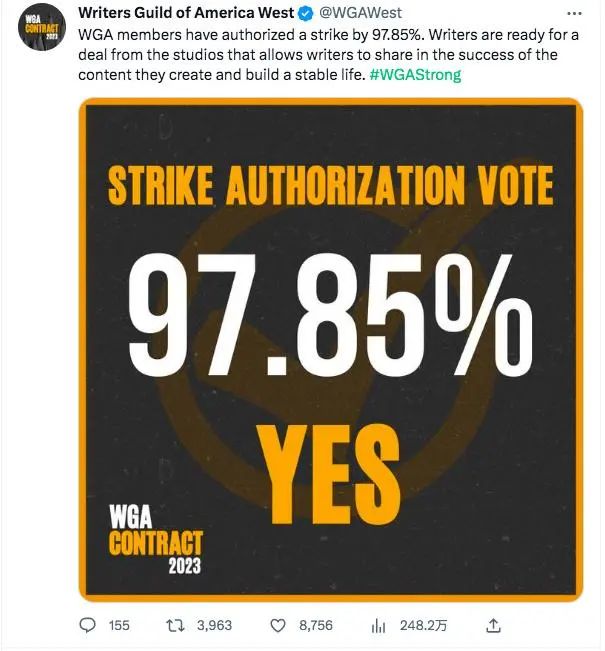Viewport: 605px width, 651px height.
Task: Click the 155 replies count
Action: (x=119, y=625)
